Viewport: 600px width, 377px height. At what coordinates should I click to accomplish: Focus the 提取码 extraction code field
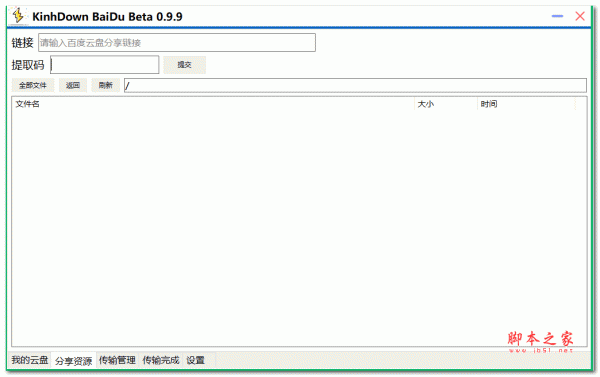[x=104, y=65]
